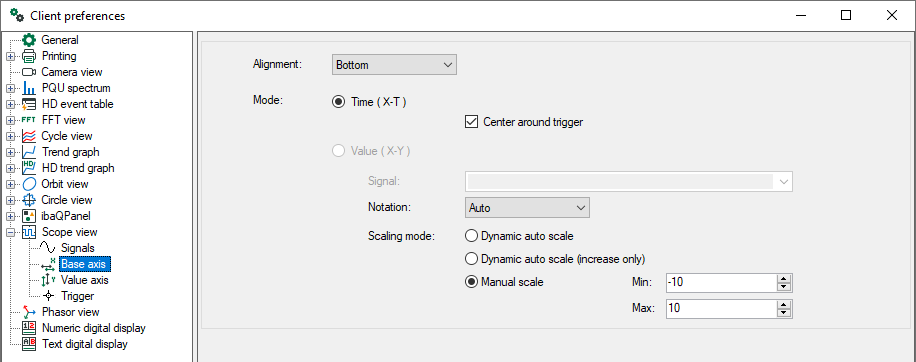Select the ibaQPanel icon
Viewport: 916px width, 362px height.
tap(29, 216)
